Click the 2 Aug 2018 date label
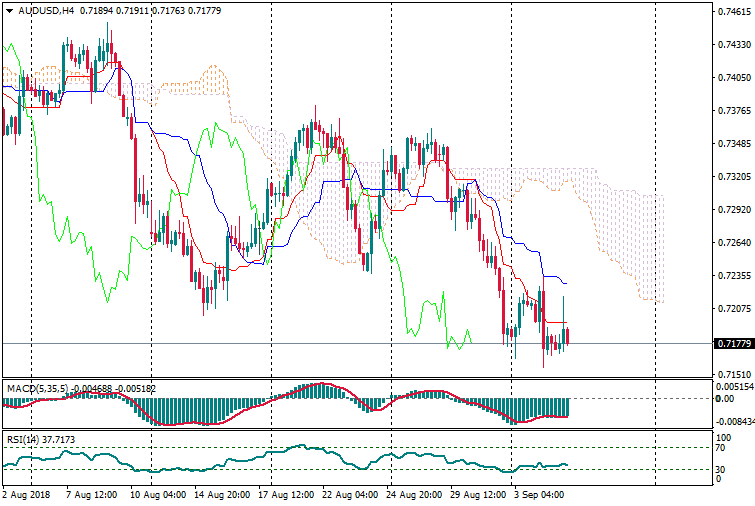755x506 pixels. click(26, 494)
